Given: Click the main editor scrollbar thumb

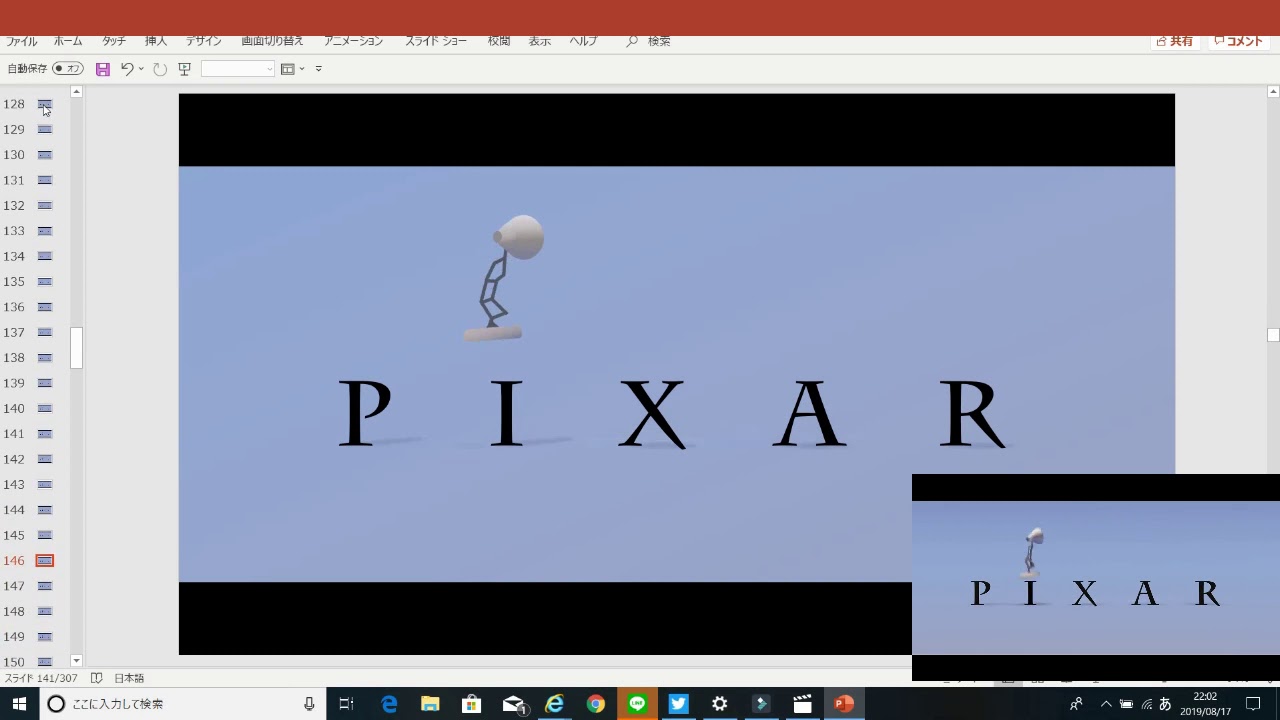Looking at the screenshot, I should coord(1273,335).
